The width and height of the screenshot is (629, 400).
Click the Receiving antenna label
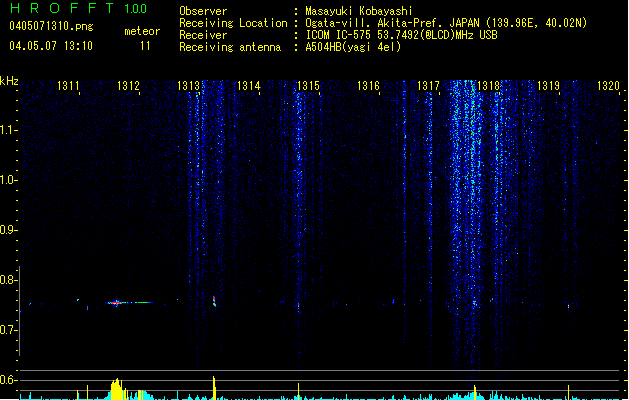click(x=230, y=47)
